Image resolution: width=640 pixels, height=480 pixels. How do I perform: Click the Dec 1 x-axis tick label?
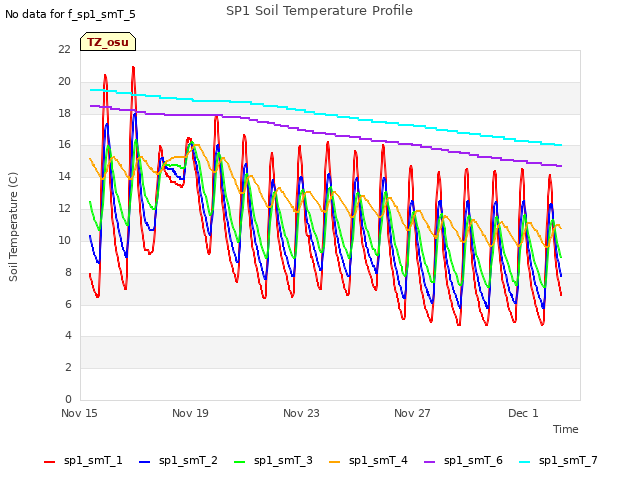(x=523, y=413)
